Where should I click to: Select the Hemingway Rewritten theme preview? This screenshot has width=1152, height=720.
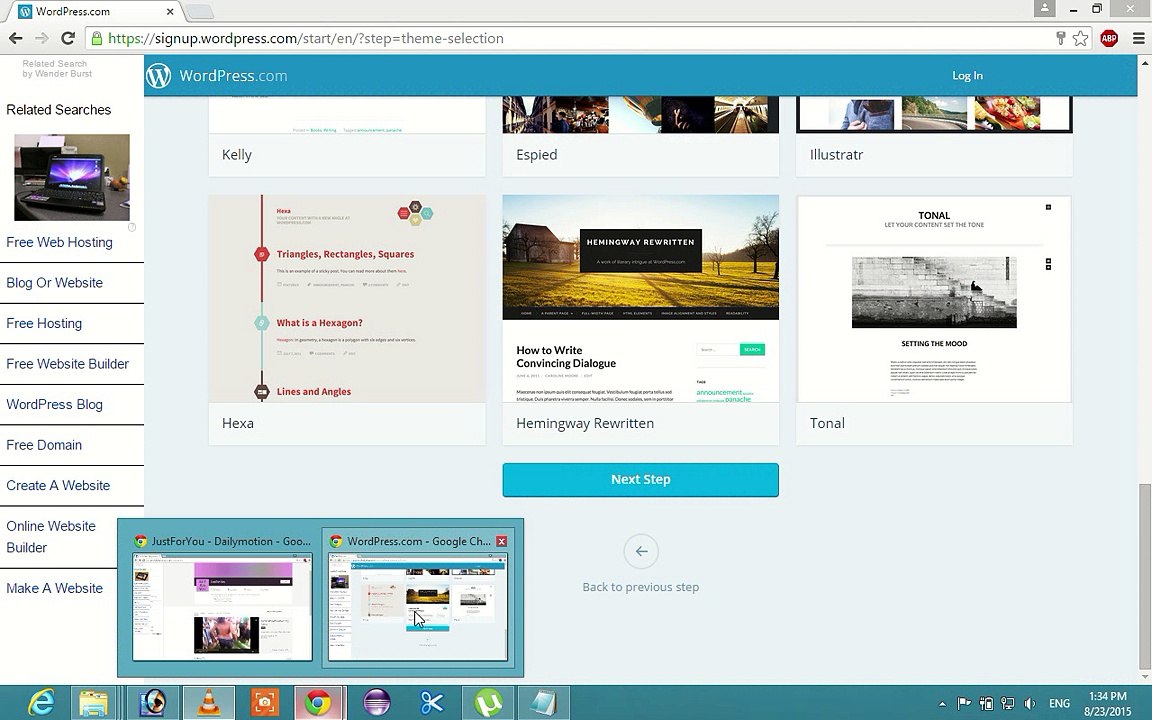click(641, 298)
